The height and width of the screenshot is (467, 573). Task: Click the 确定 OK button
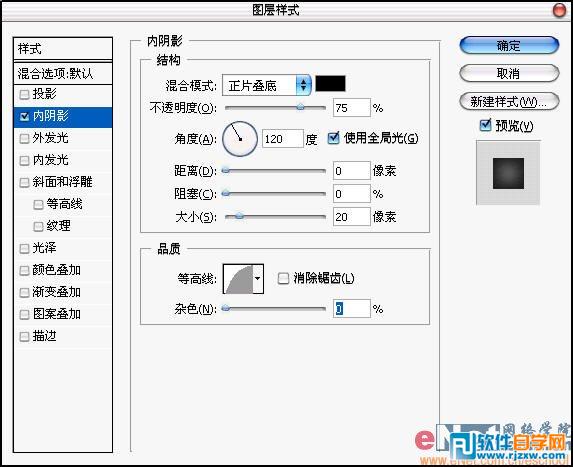pyautogui.click(x=509, y=46)
